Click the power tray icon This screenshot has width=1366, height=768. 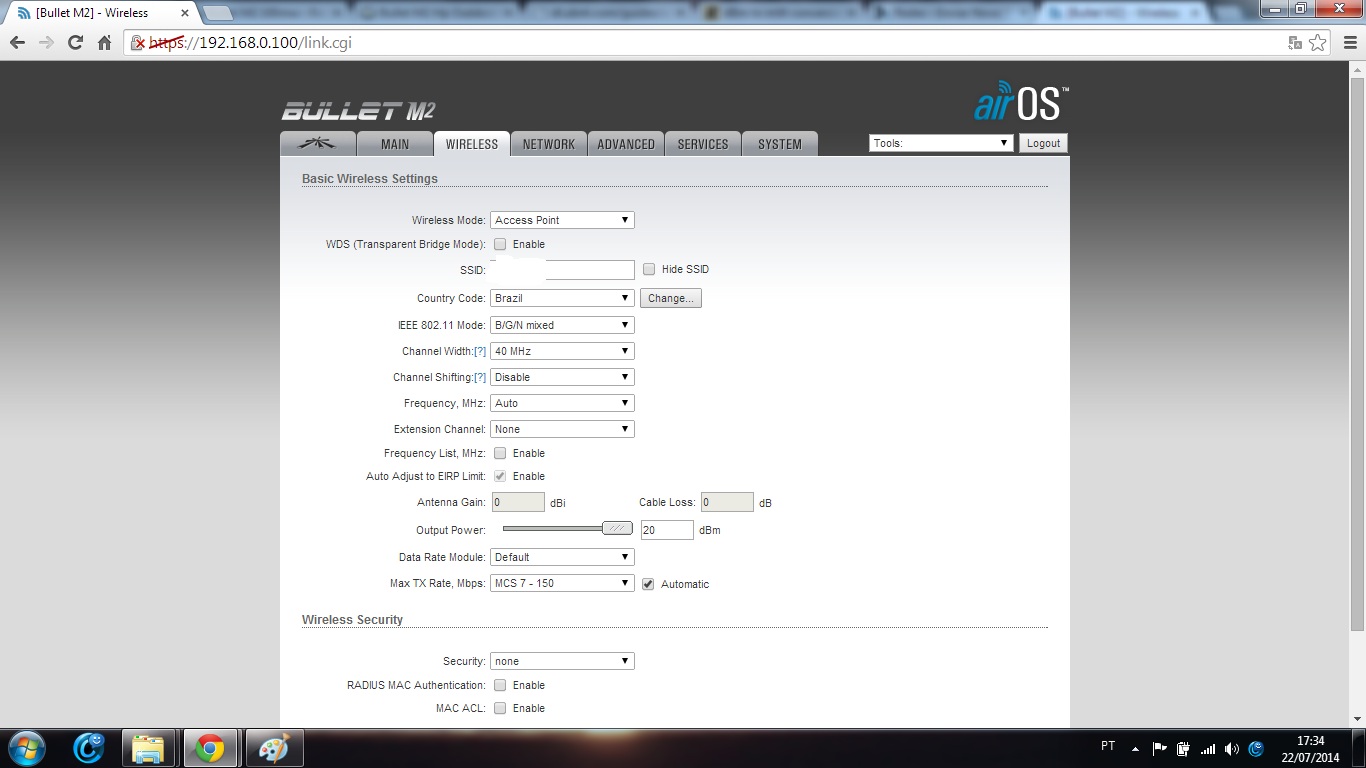pos(1184,748)
